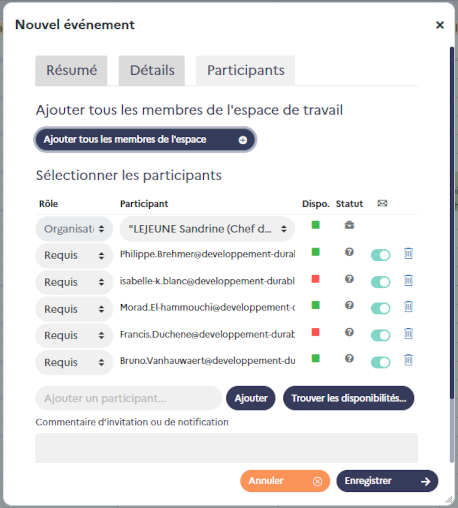The height and width of the screenshot is (508, 458).
Task: Switch to the Détails tab
Action: coord(152,70)
